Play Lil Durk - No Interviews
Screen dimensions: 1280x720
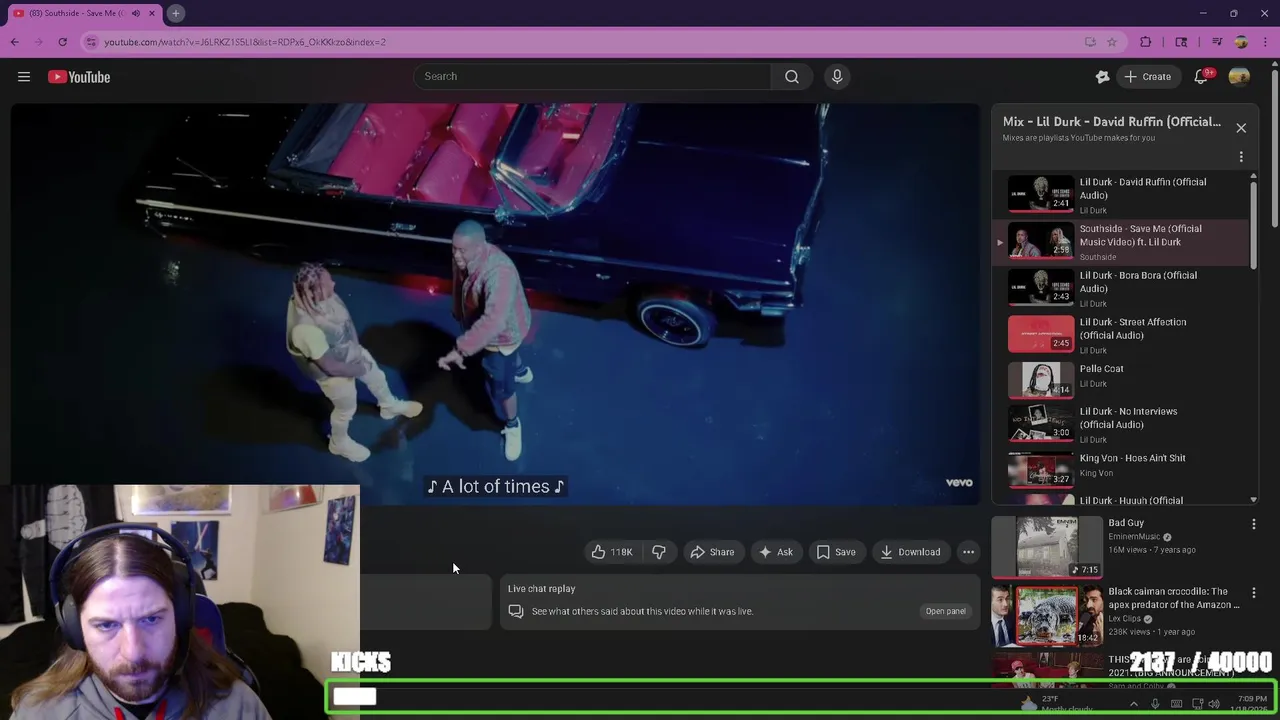(x=1121, y=425)
